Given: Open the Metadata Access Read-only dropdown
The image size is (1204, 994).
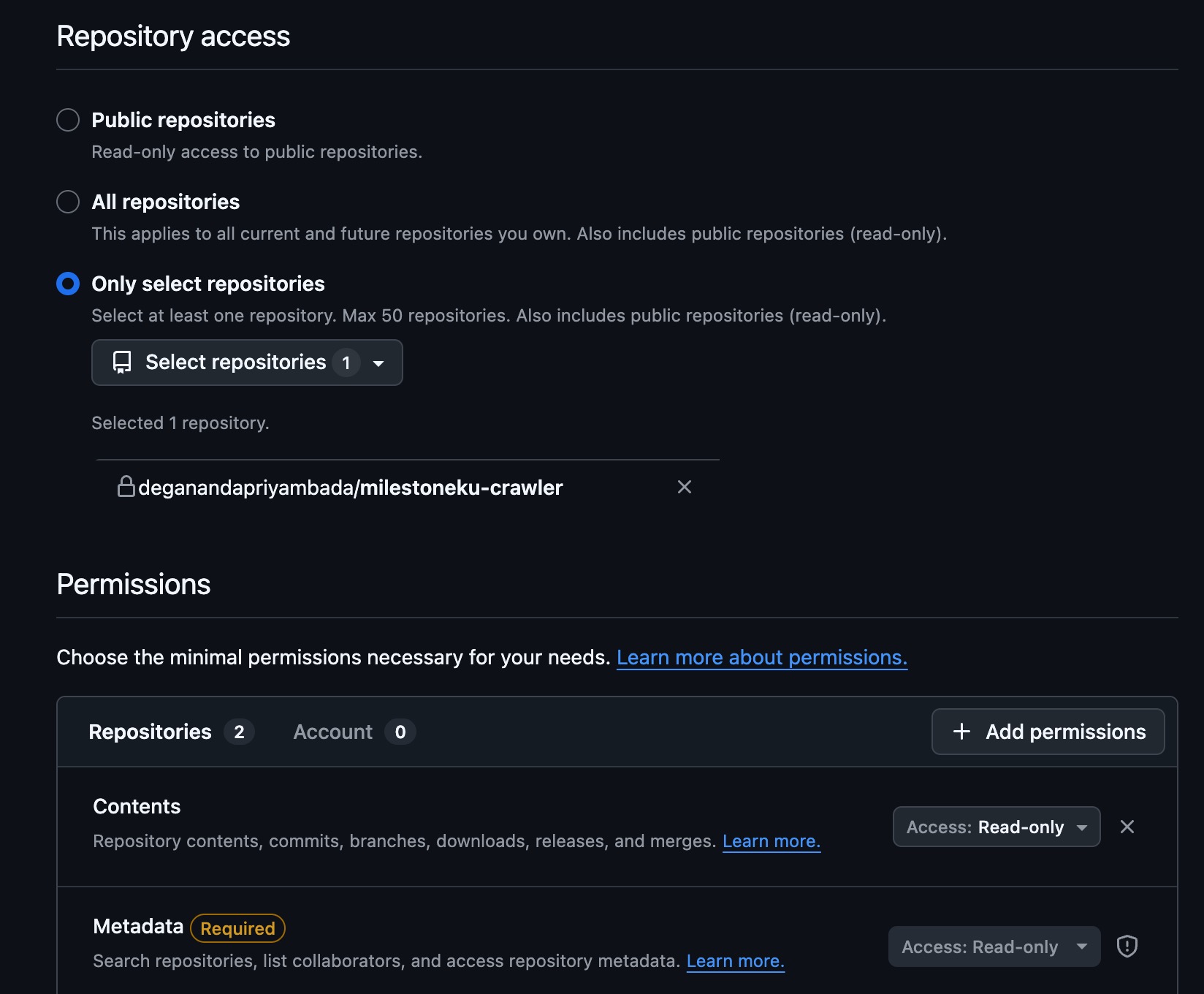Looking at the screenshot, I should click(994, 946).
